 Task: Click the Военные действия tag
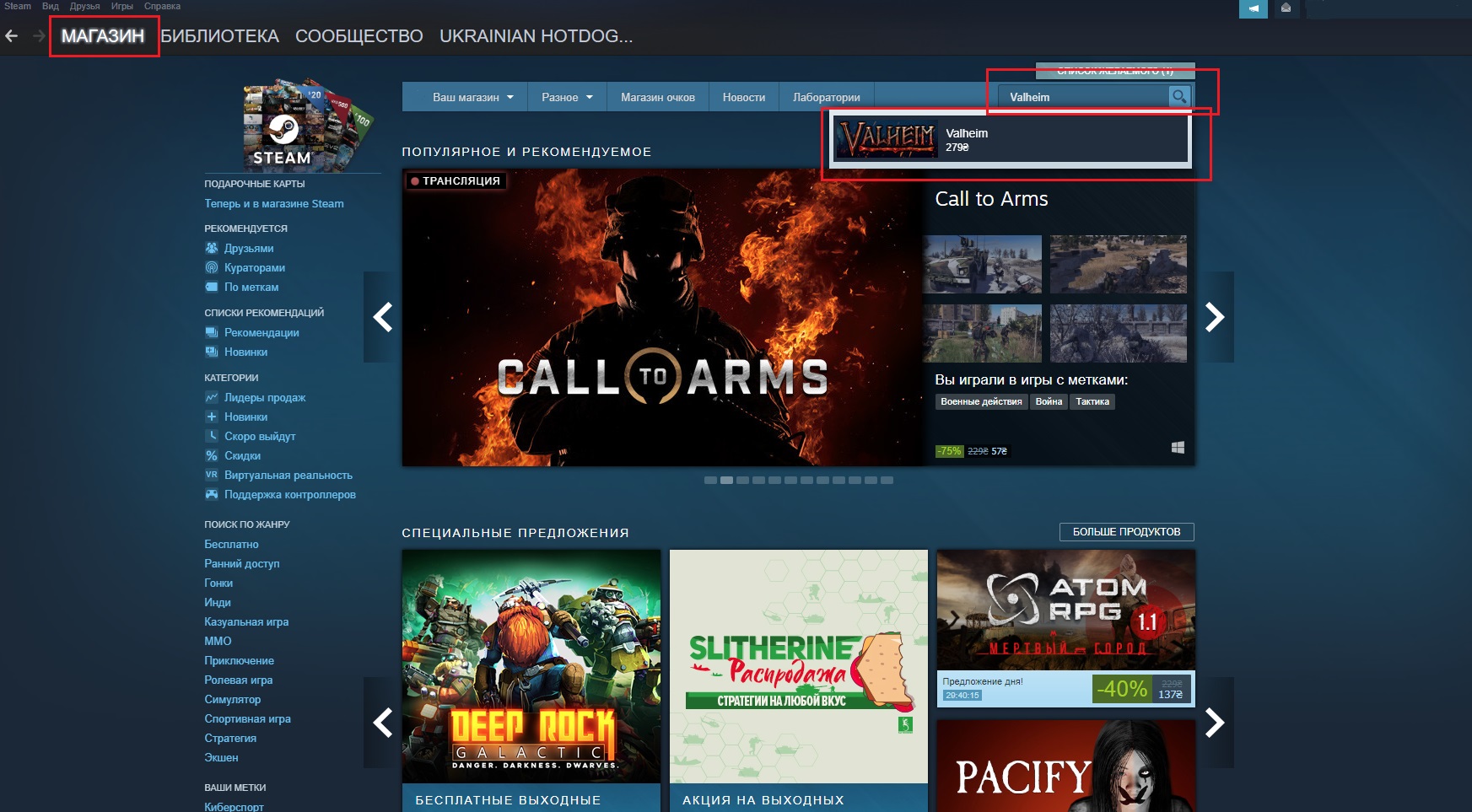981,401
